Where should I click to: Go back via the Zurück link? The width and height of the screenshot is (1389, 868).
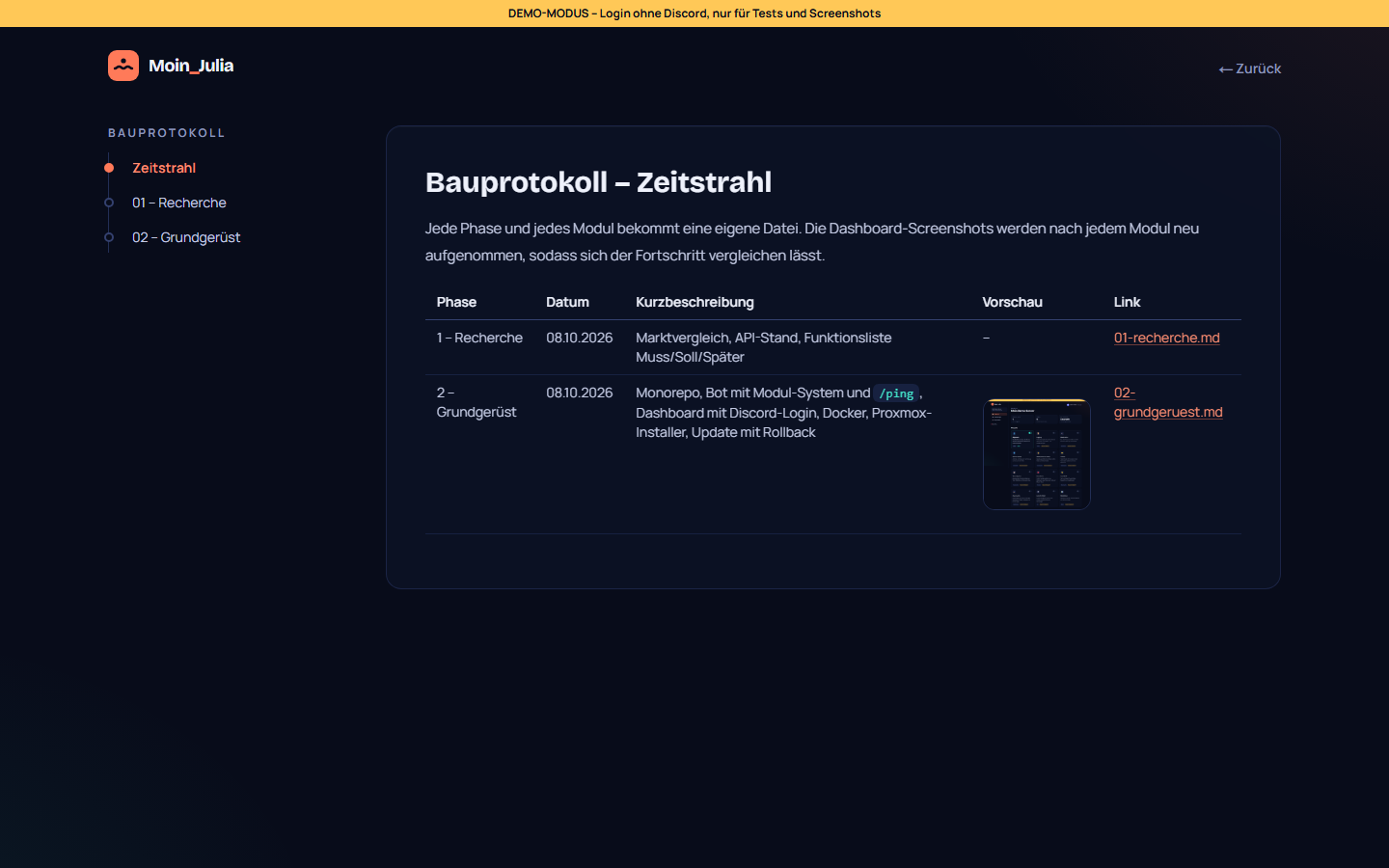click(x=1249, y=68)
